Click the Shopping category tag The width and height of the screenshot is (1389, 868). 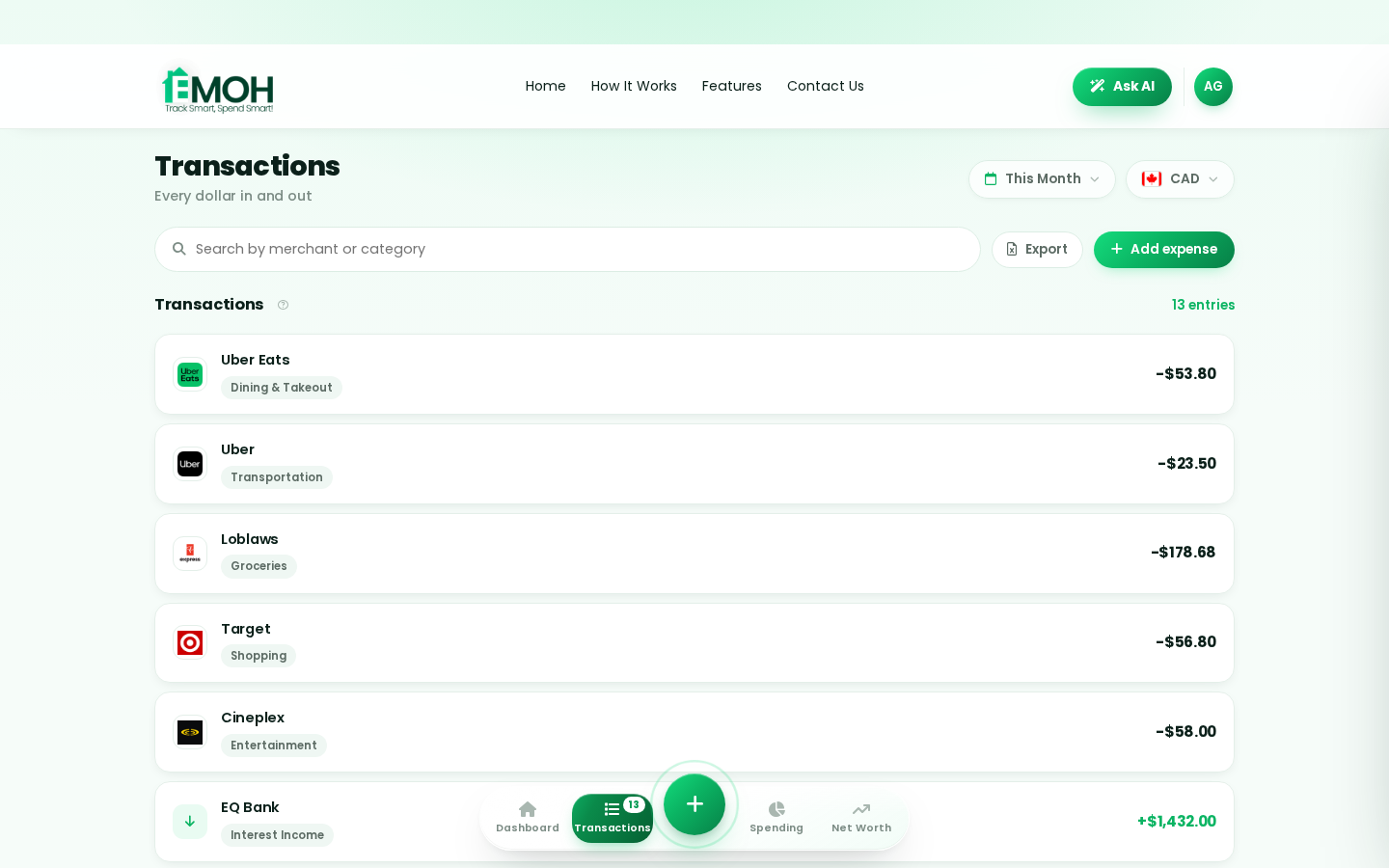(x=259, y=656)
